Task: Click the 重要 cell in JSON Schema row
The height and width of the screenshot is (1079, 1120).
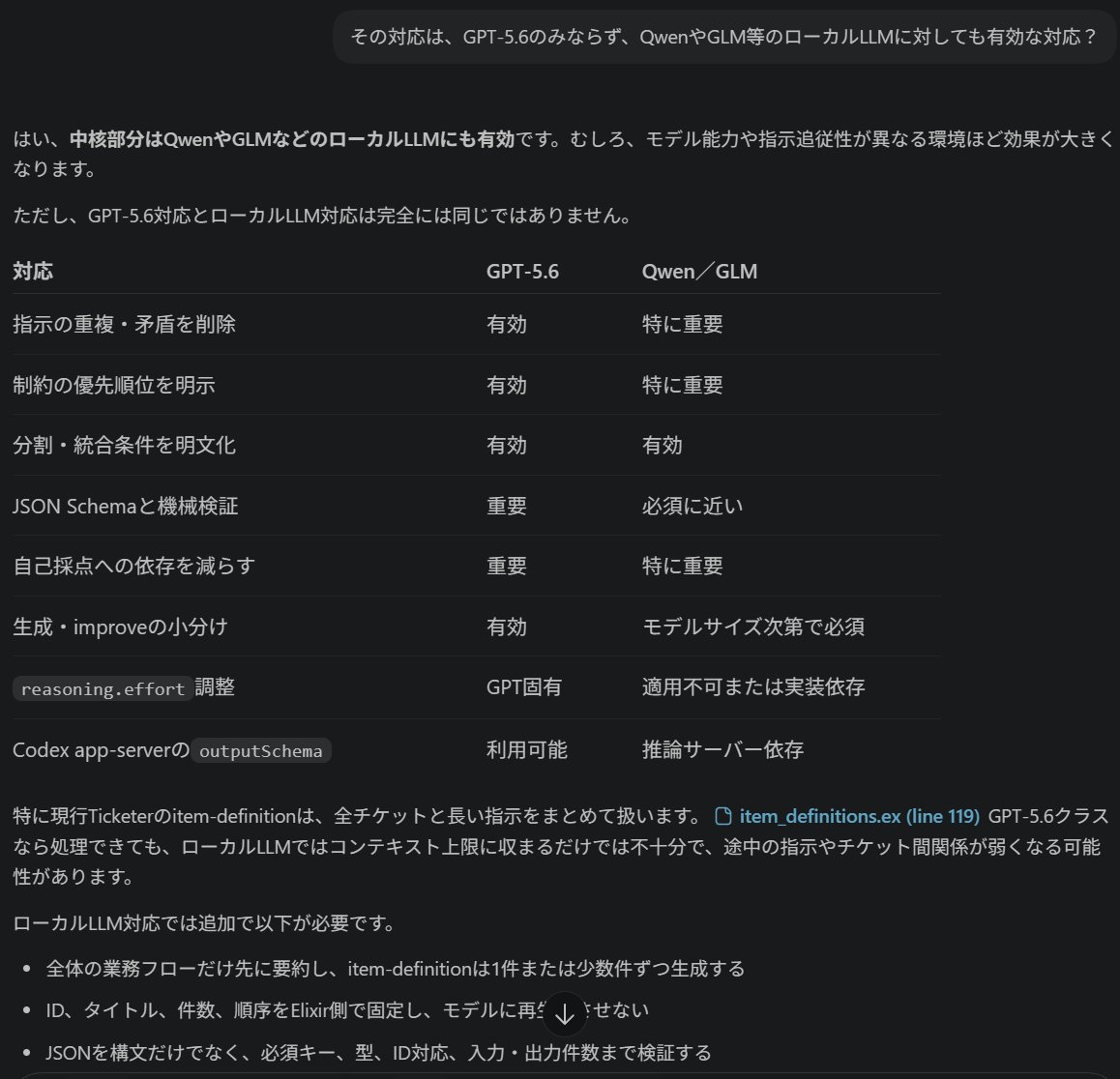Action: (507, 506)
